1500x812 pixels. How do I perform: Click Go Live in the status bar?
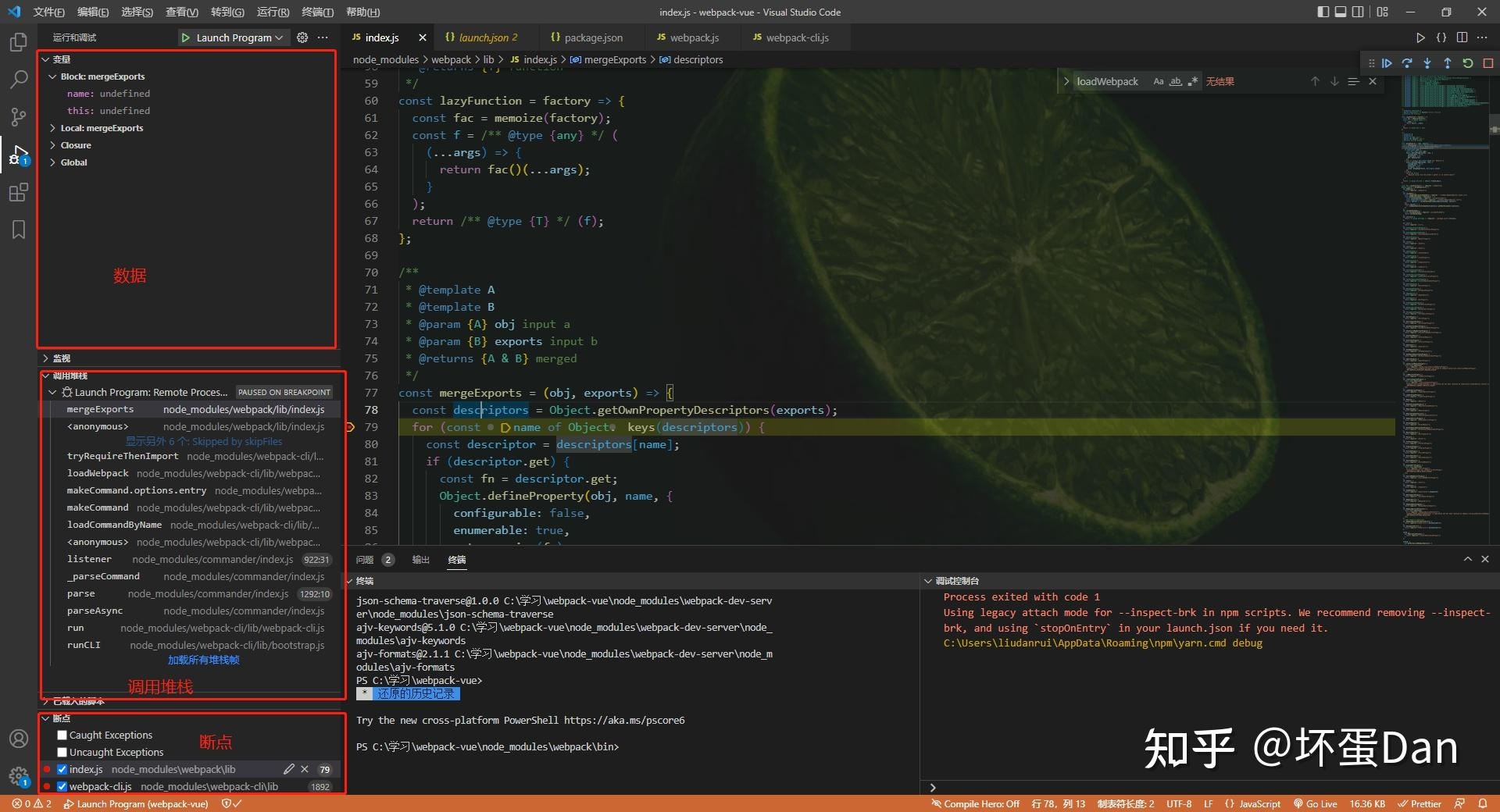(x=1316, y=803)
